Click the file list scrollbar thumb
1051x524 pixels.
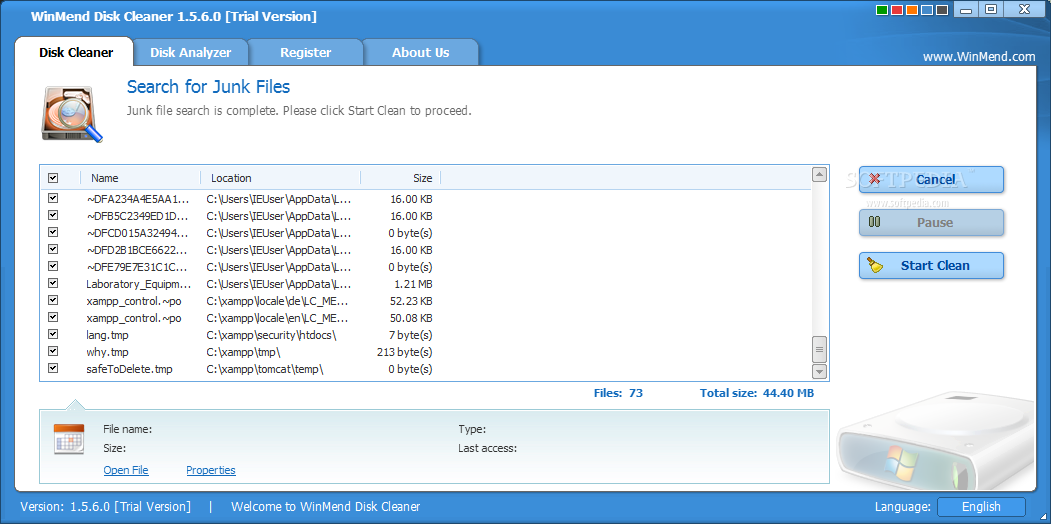pyautogui.click(x=819, y=349)
